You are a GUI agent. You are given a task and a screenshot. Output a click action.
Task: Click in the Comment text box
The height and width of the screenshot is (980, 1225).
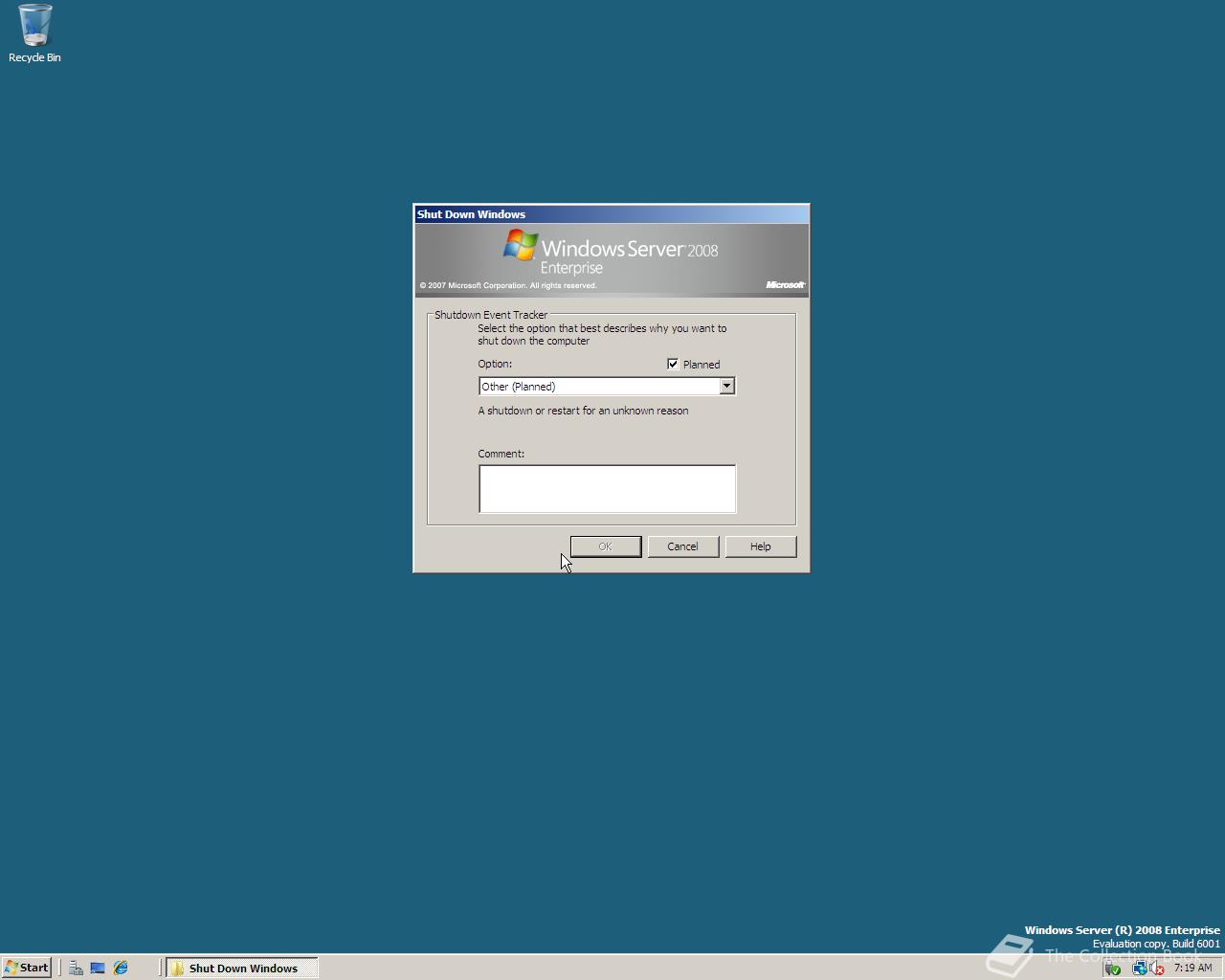click(x=607, y=488)
